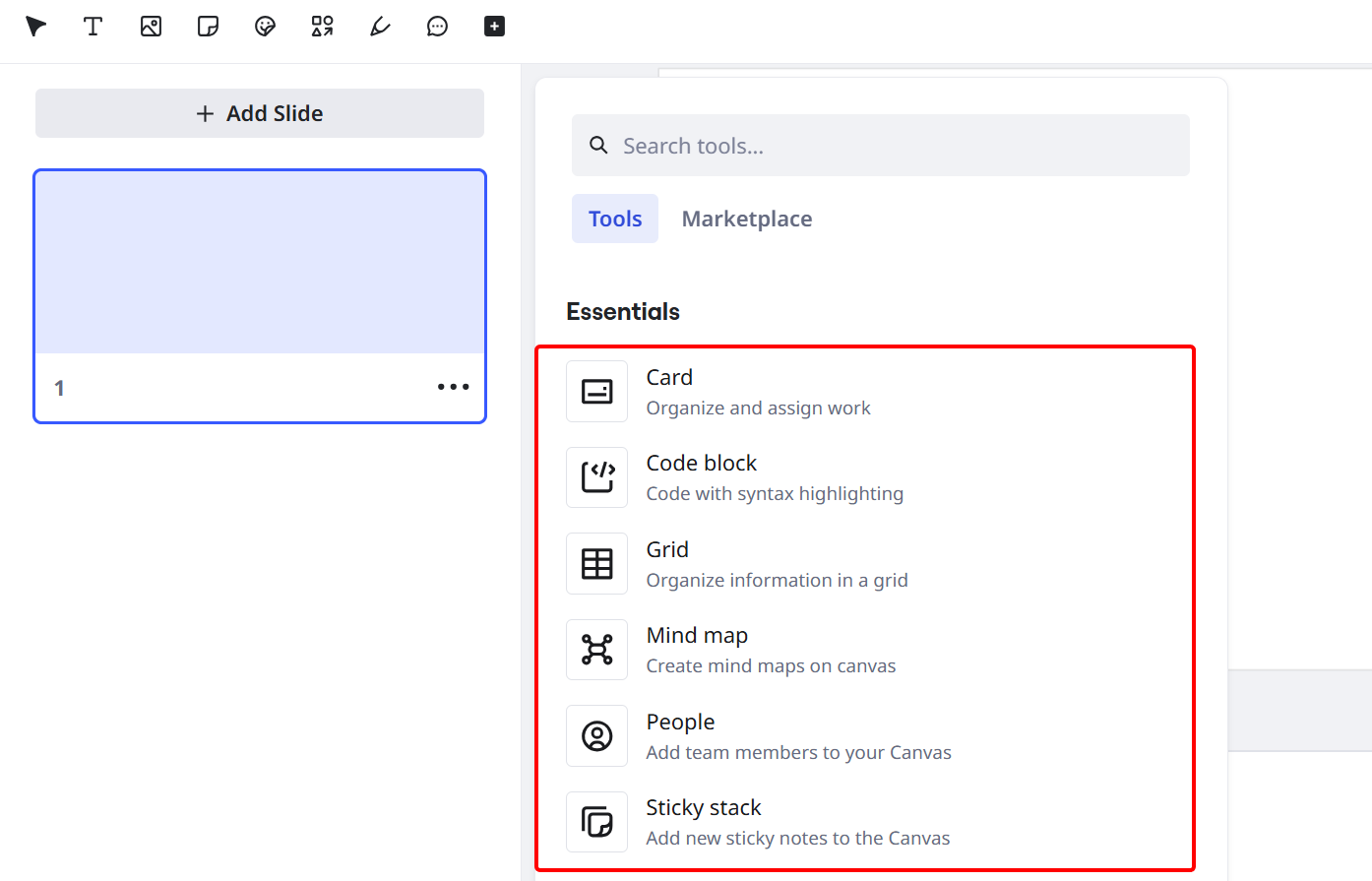Select the Sticky note tool
1372x881 pixels.
[x=208, y=27]
